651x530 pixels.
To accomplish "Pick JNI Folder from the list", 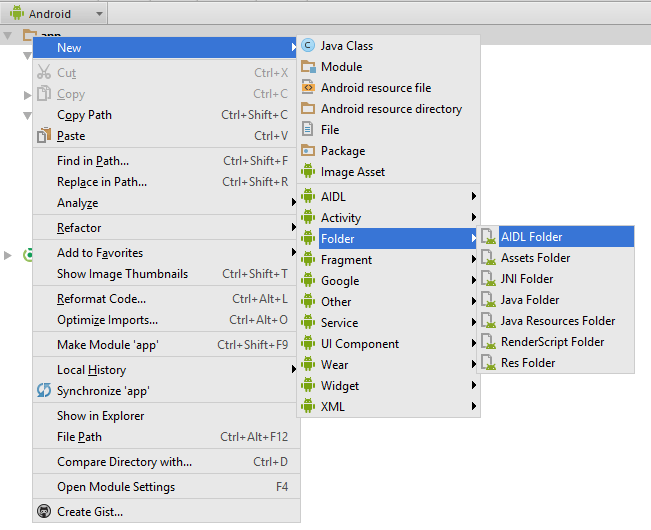I will click(x=527, y=279).
